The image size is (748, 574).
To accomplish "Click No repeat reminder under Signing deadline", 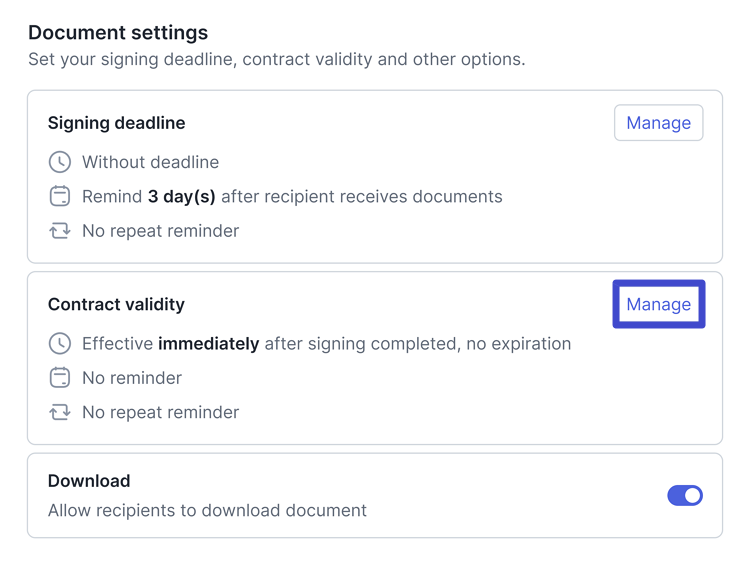I will click(x=160, y=231).
